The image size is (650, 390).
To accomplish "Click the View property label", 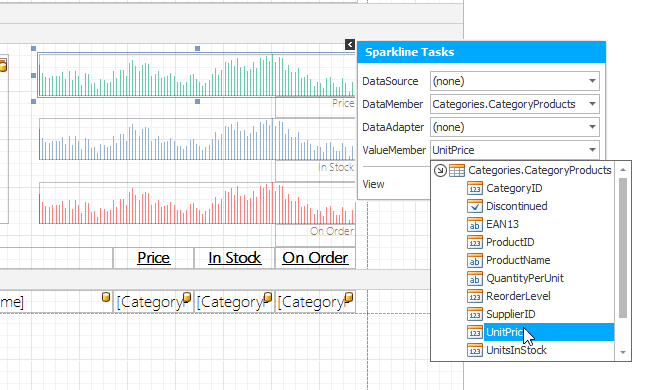I will [374, 184].
